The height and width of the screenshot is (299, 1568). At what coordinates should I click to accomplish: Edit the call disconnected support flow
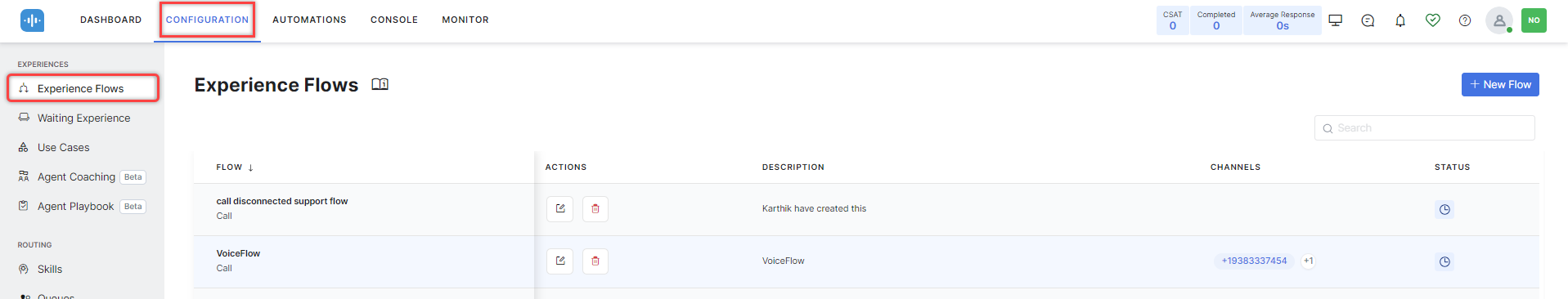click(559, 209)
